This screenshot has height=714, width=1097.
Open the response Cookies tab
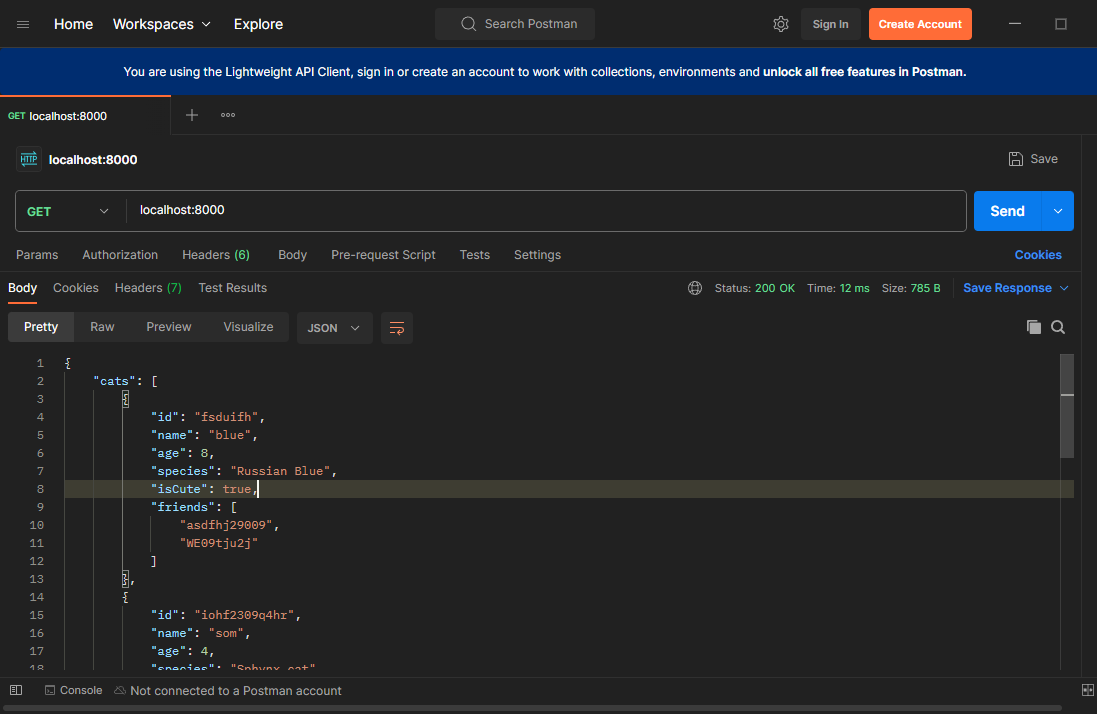76,288
